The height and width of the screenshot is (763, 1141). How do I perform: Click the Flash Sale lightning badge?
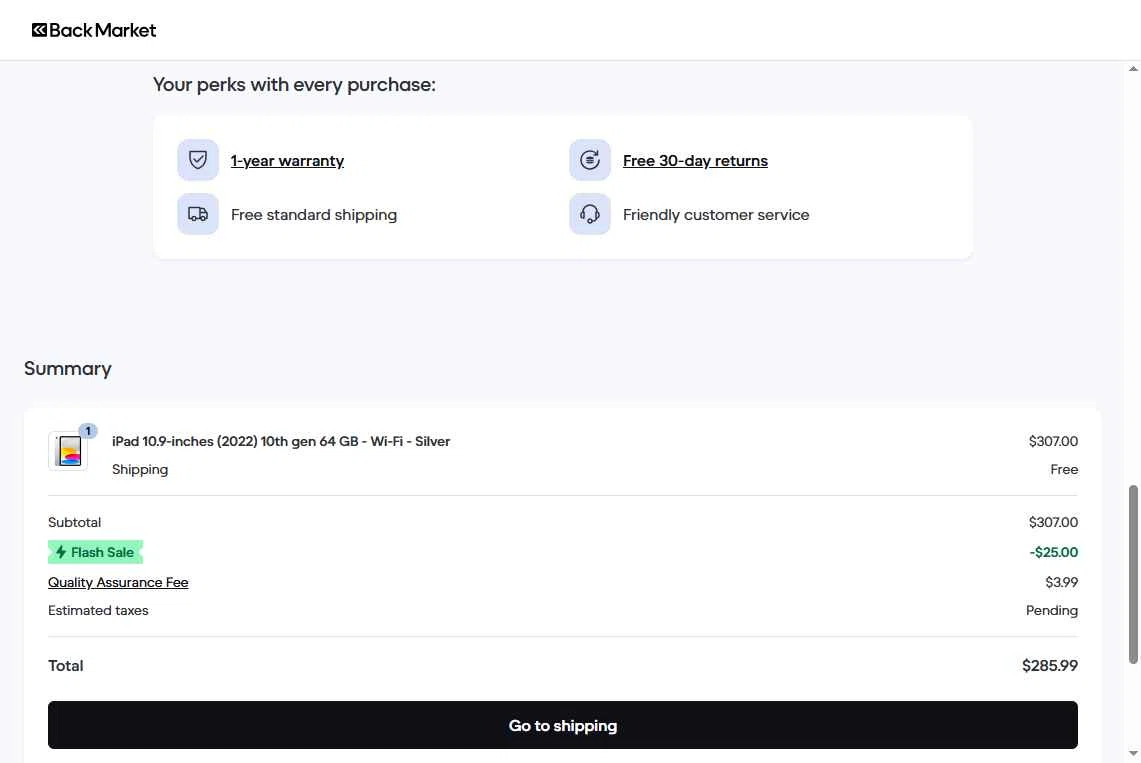click(95, 552)
